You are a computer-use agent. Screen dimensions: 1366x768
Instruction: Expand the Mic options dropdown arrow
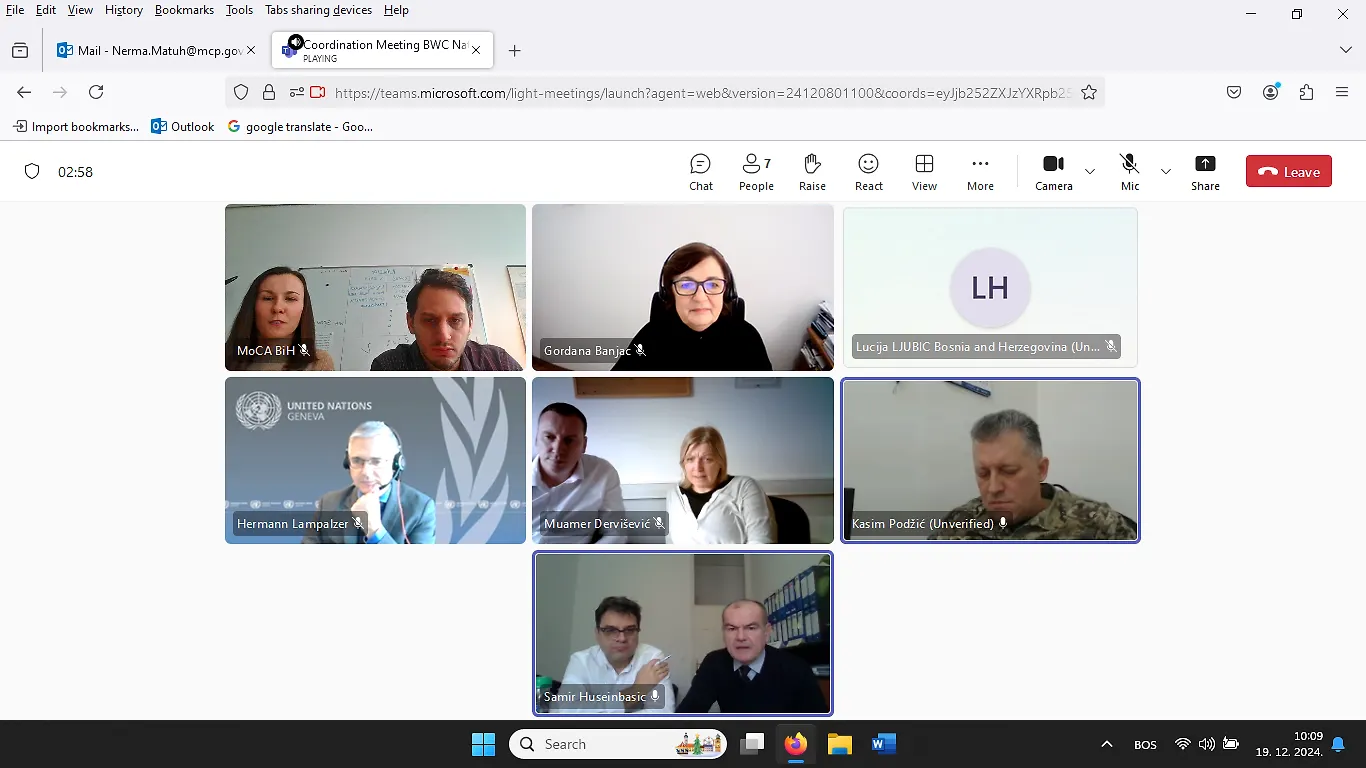(1166, 172)
